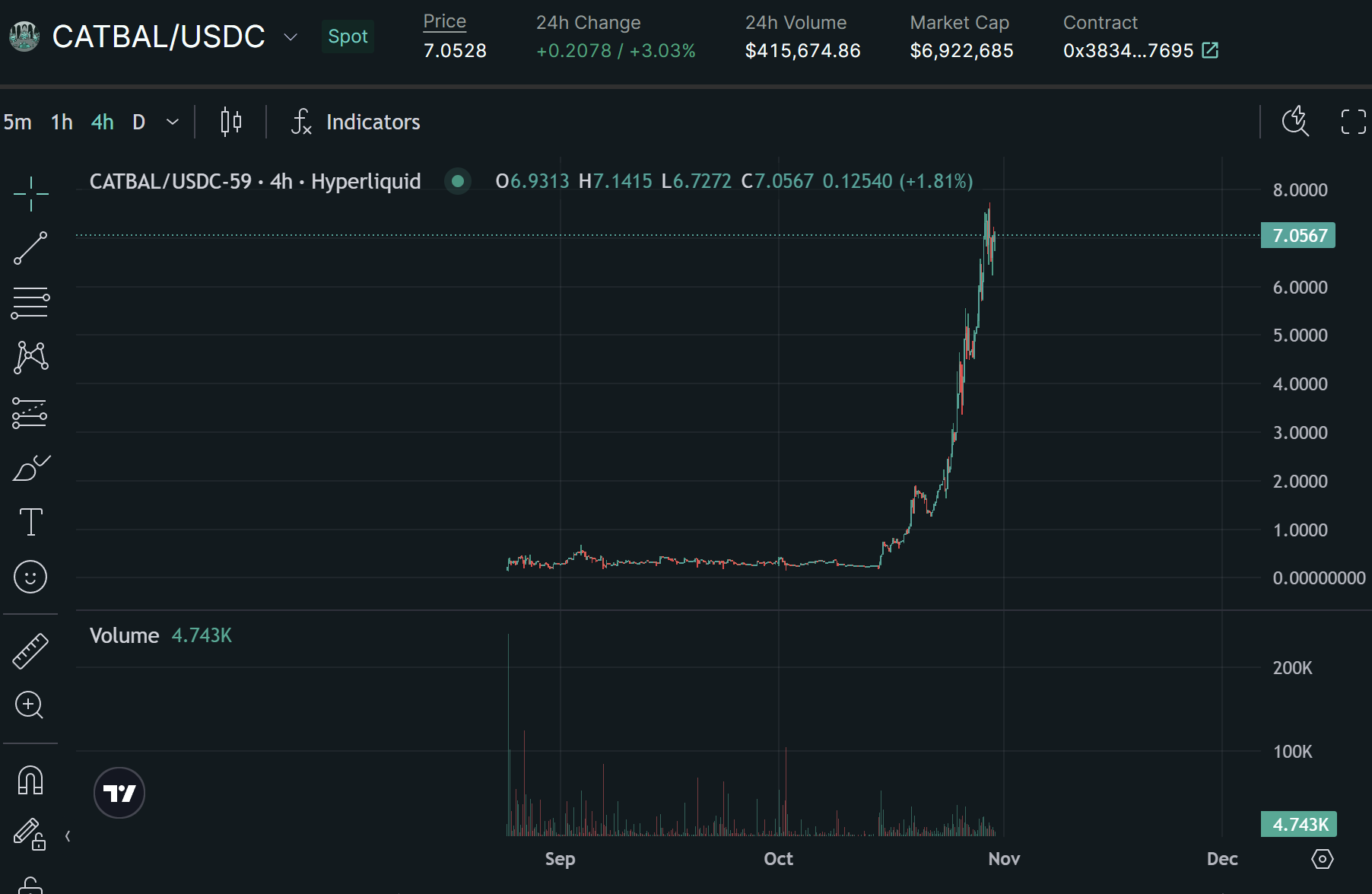Click the 4.743K volume axis label

point(1299,824)
